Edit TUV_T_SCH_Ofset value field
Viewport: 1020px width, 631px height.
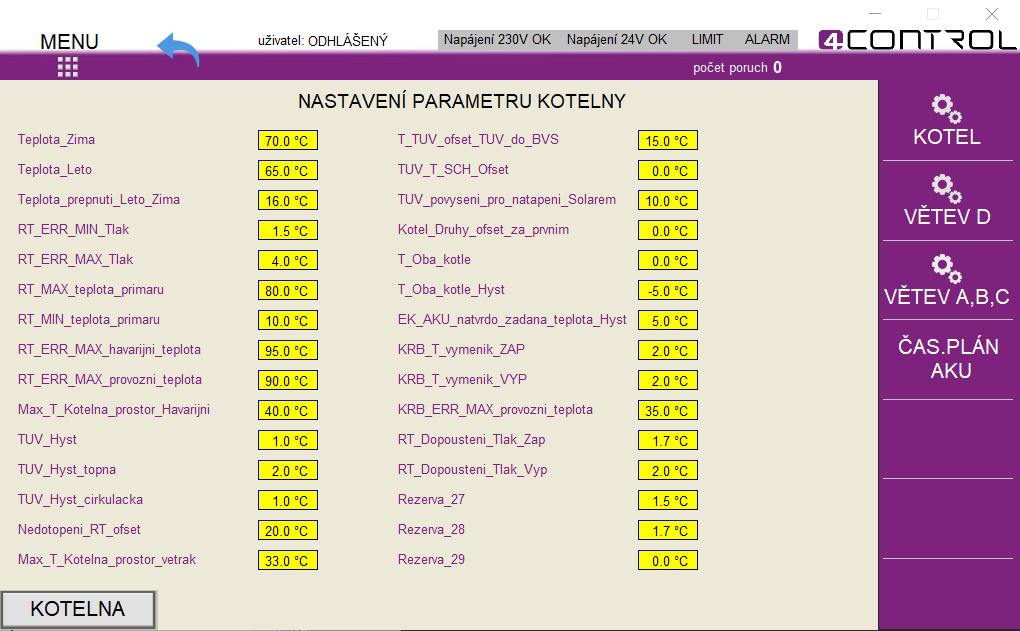[667, 170]
